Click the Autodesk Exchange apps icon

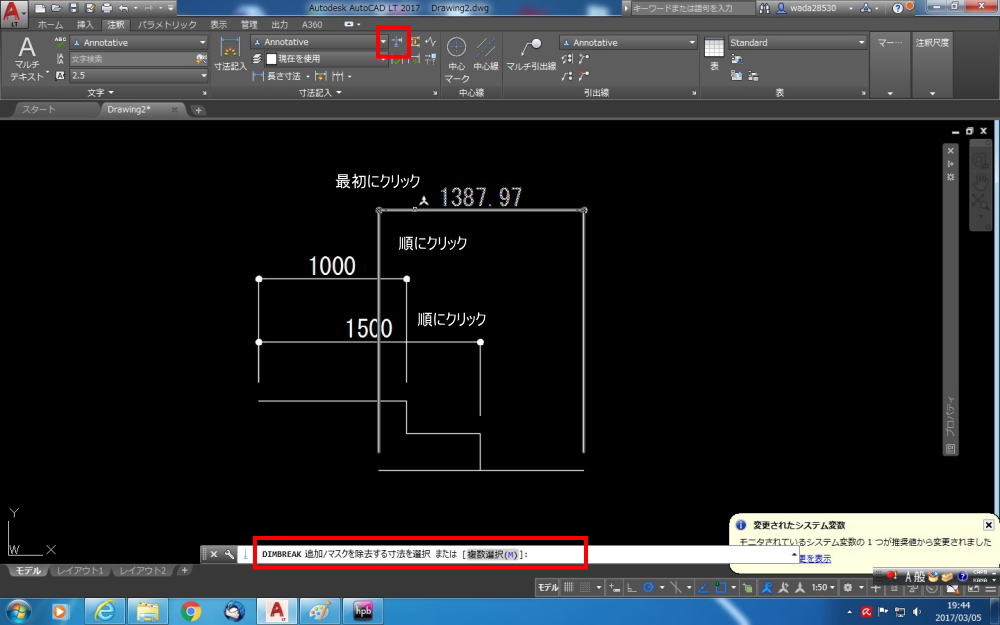coord(865,8)
